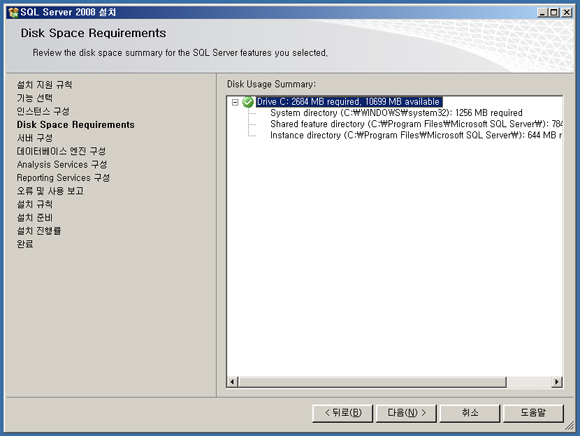Screen dimensions: 580x436
Task: Click the 데이터베이스 엔진 구성 step
Action: pyautogui.click(x=61, y=151)
